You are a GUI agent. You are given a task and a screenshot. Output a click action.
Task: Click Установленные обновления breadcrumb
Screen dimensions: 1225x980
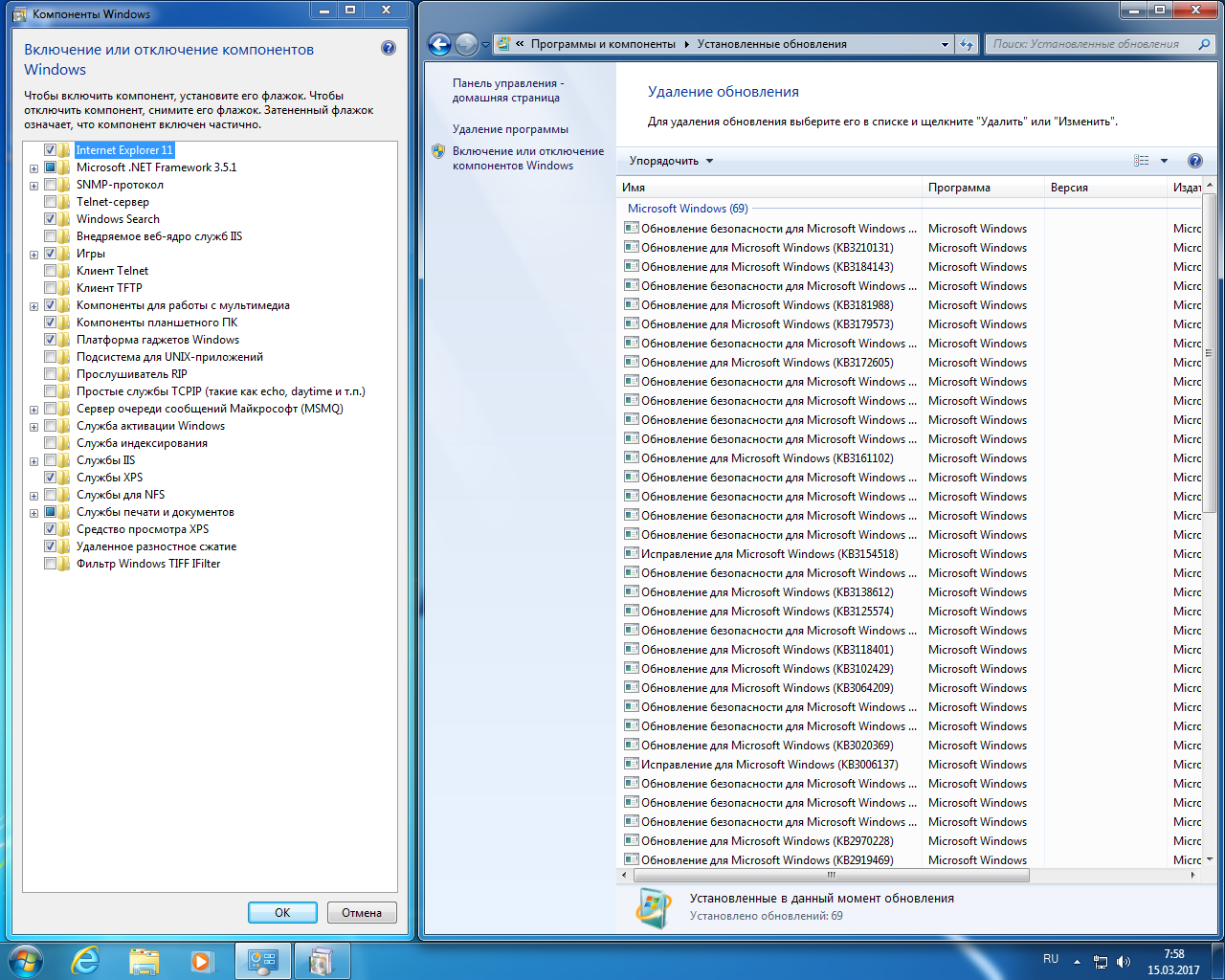coord(771,44)
